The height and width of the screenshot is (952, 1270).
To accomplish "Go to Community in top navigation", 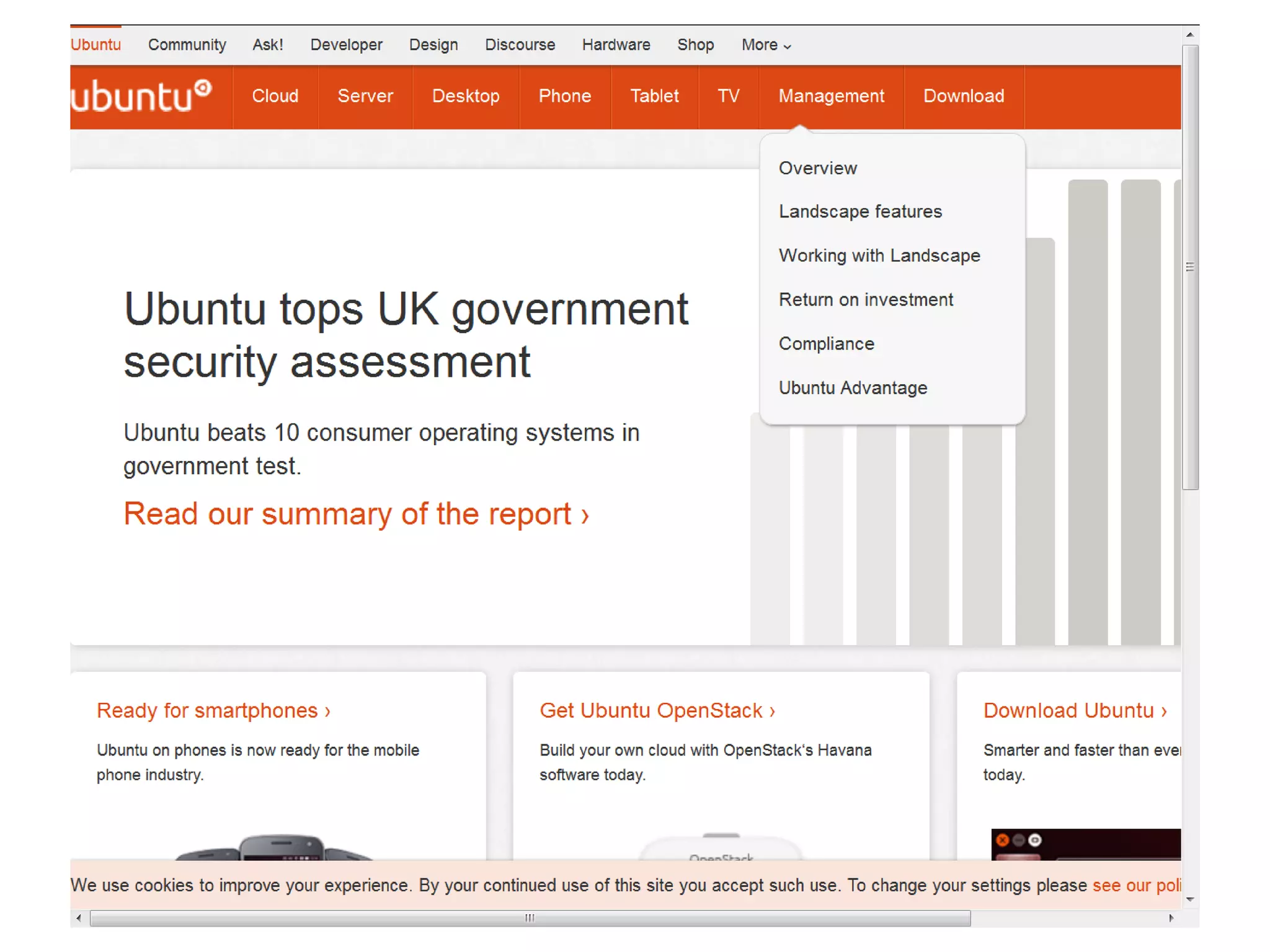I will (187, 45).
